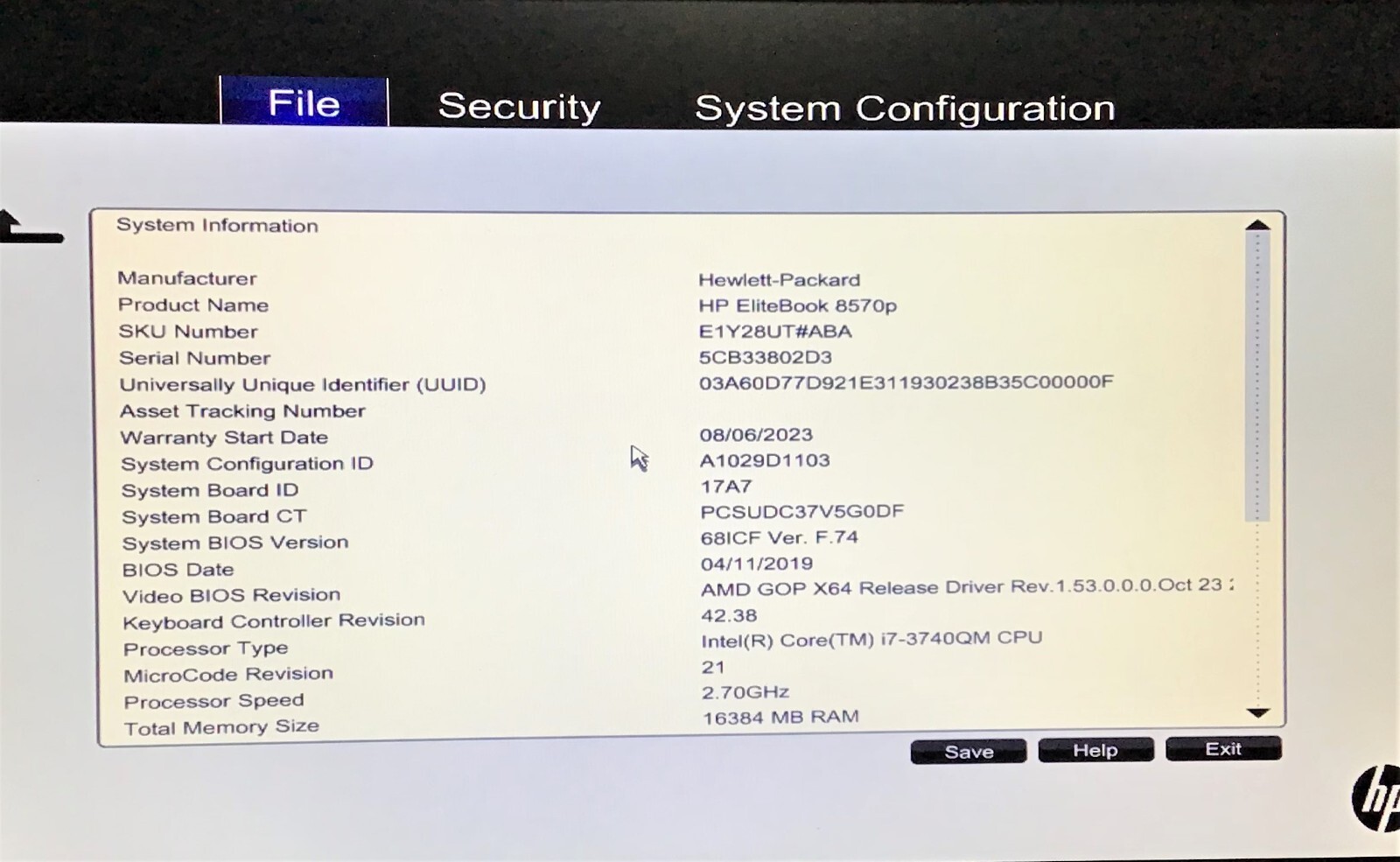This screenshot has width=1400, height=862.
Task: Click the scrollbar up arrow
Action: tap(1257, 226)
